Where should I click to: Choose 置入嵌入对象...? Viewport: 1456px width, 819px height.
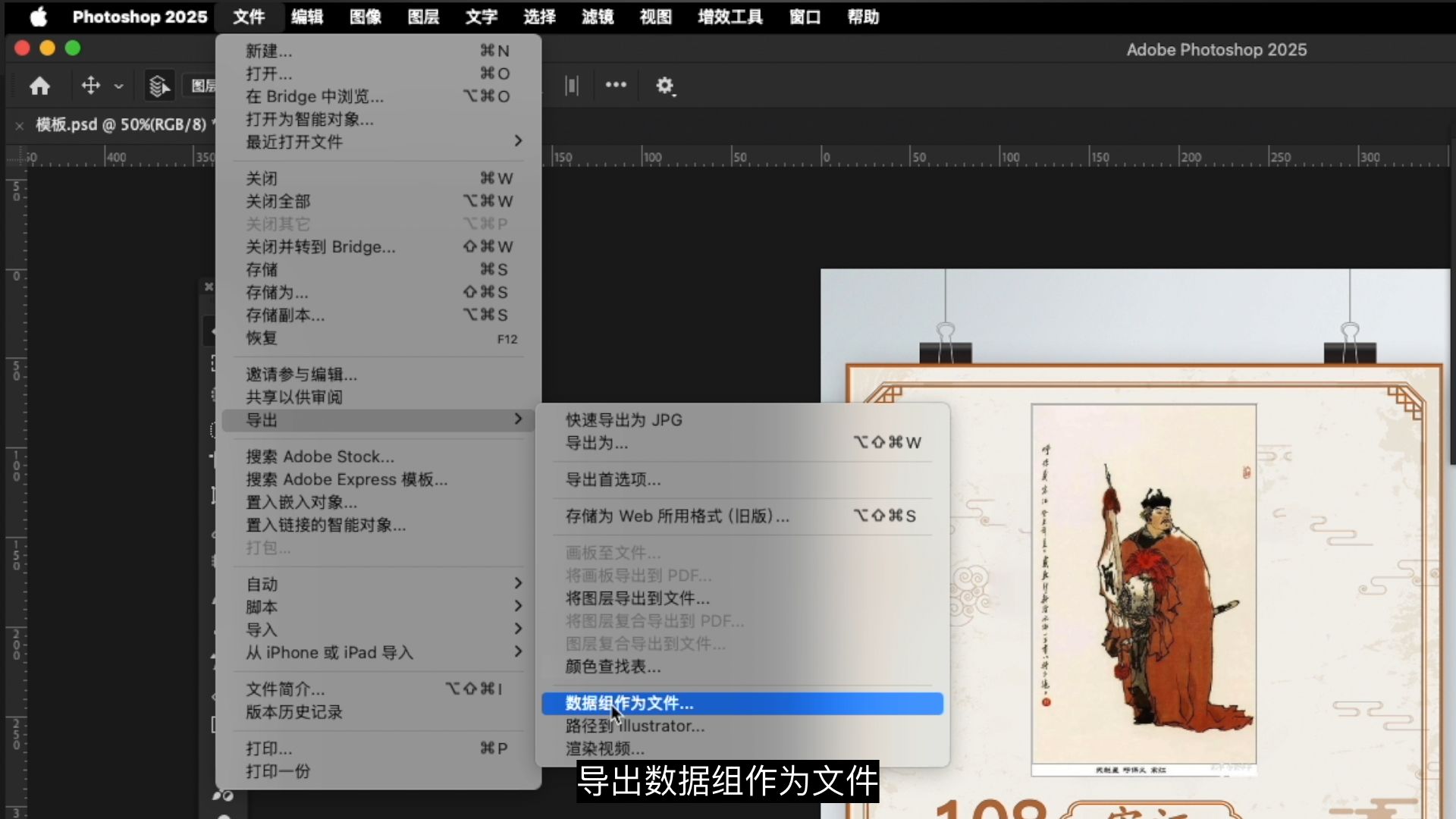(378, 502)
